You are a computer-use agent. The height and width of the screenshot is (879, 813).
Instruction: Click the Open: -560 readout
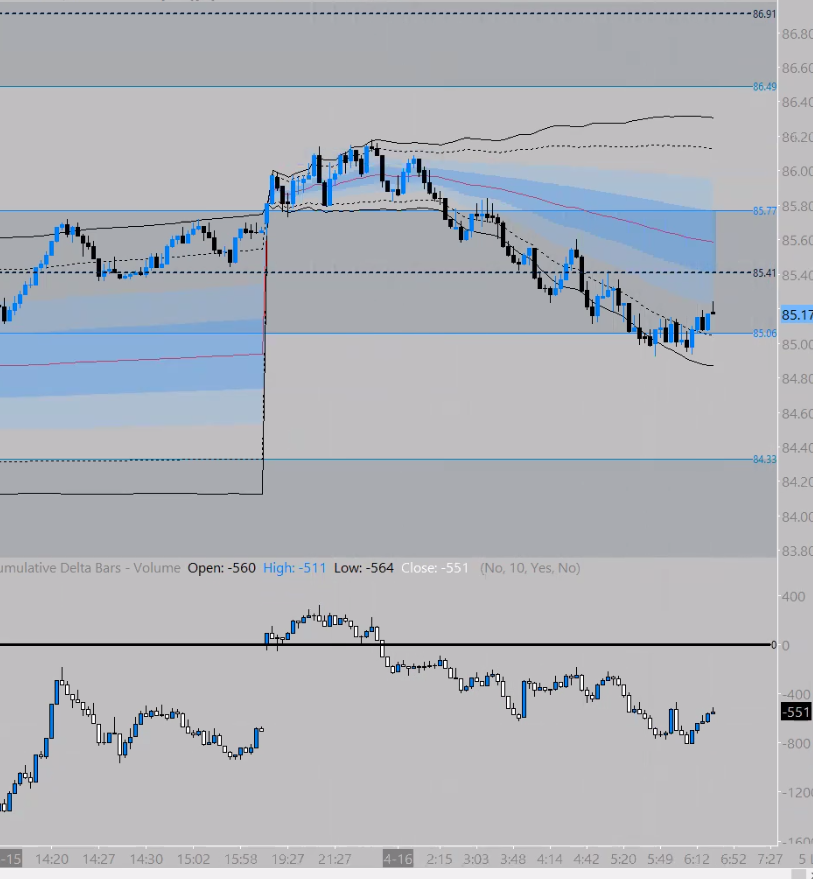point(221,568)
